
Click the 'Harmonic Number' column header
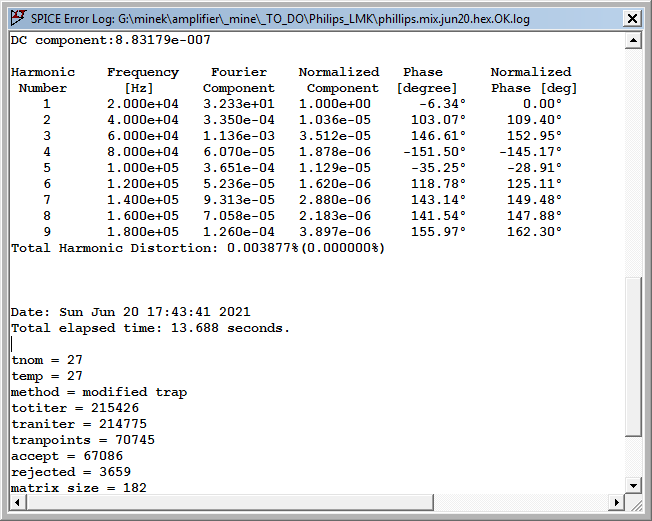click(43, 80)
